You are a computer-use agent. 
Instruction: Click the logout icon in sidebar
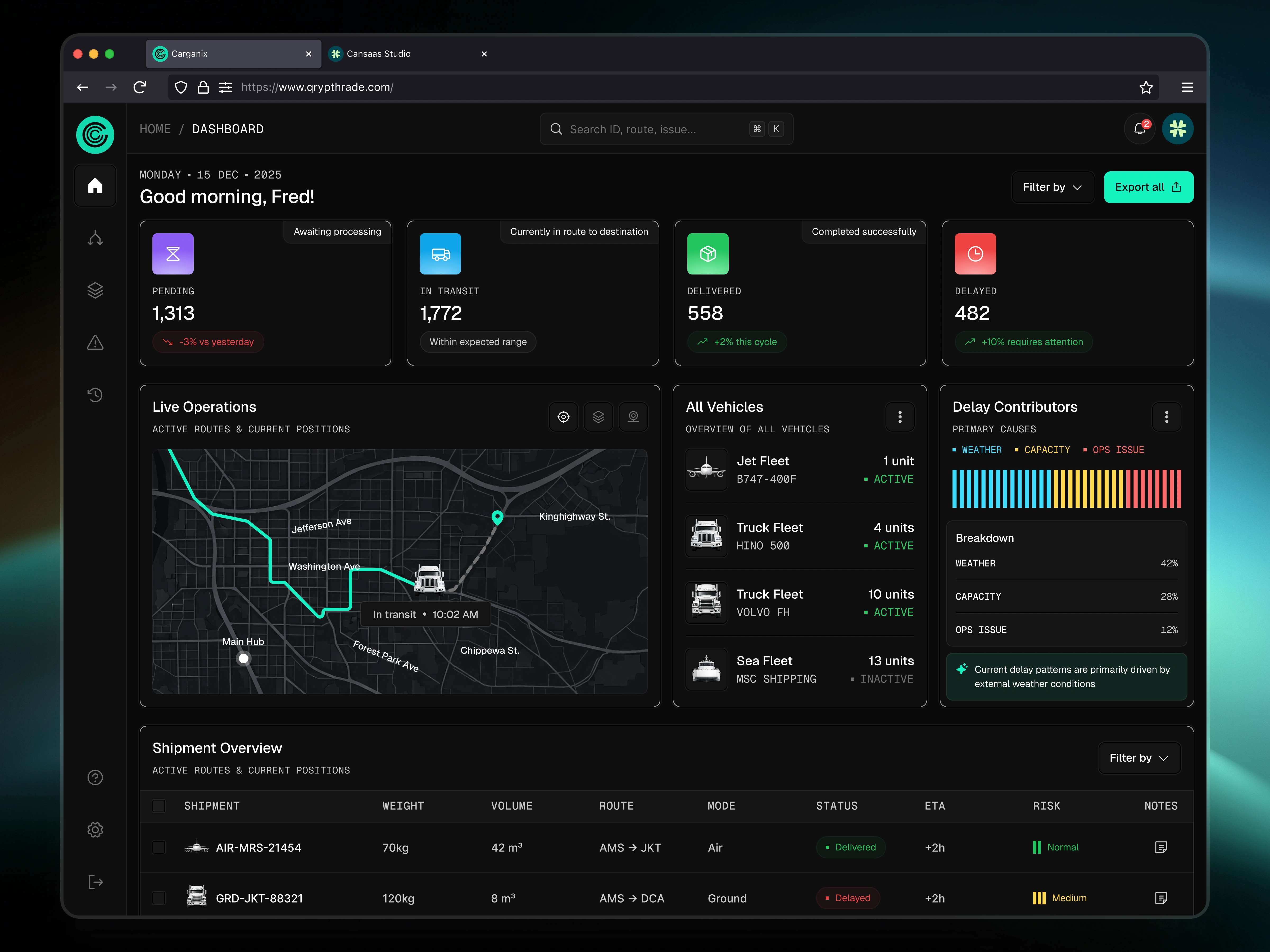coord(95,882)
